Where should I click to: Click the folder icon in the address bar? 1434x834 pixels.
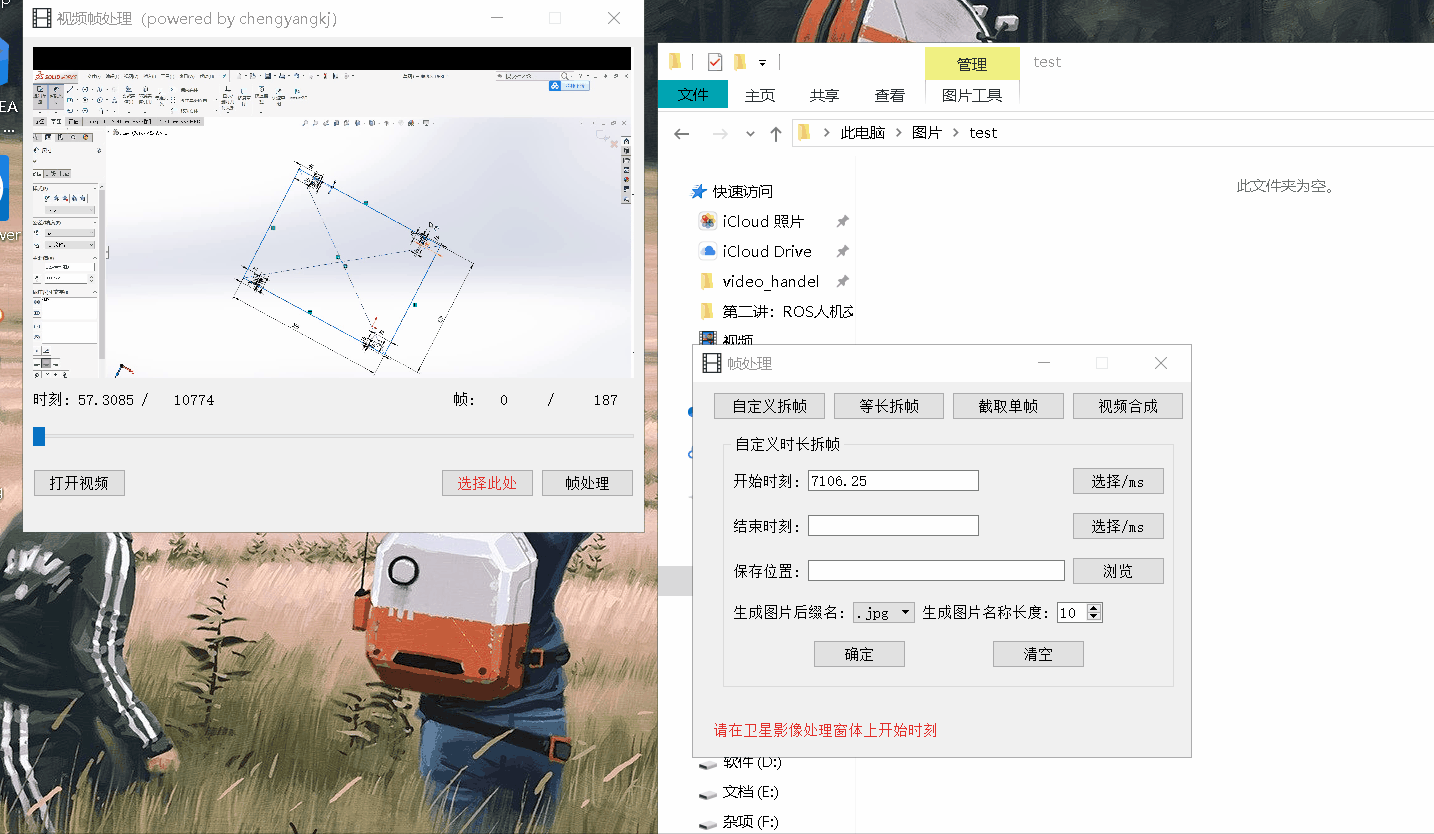tap(804, 132)
